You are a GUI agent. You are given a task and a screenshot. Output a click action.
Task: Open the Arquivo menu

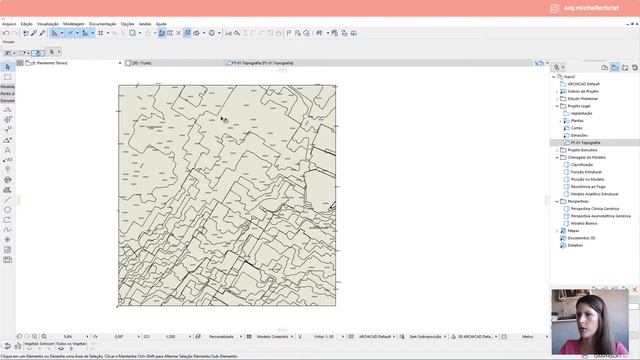(x=9, y=24)
